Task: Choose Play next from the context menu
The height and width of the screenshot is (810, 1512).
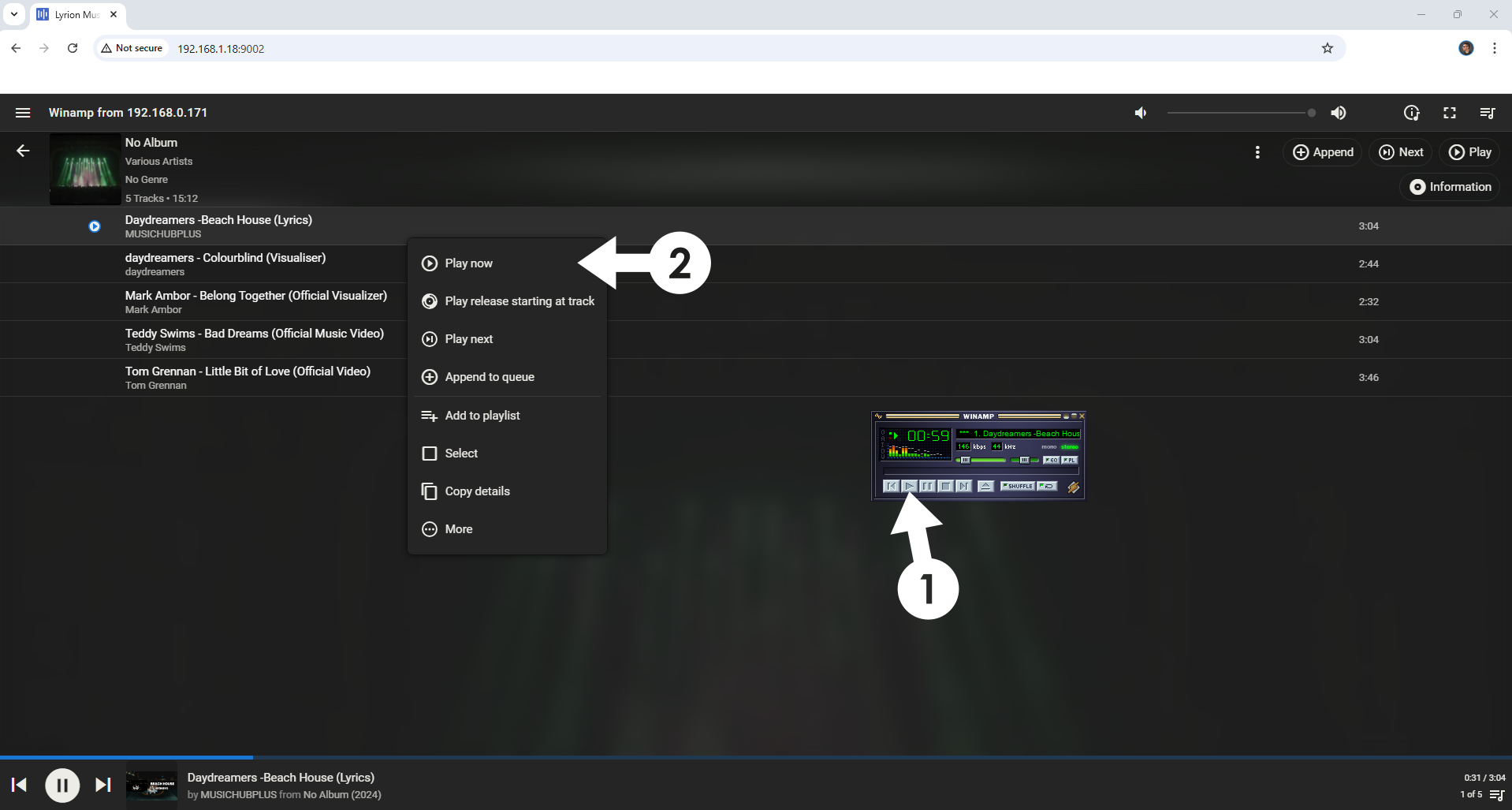Action: [468, 338]
